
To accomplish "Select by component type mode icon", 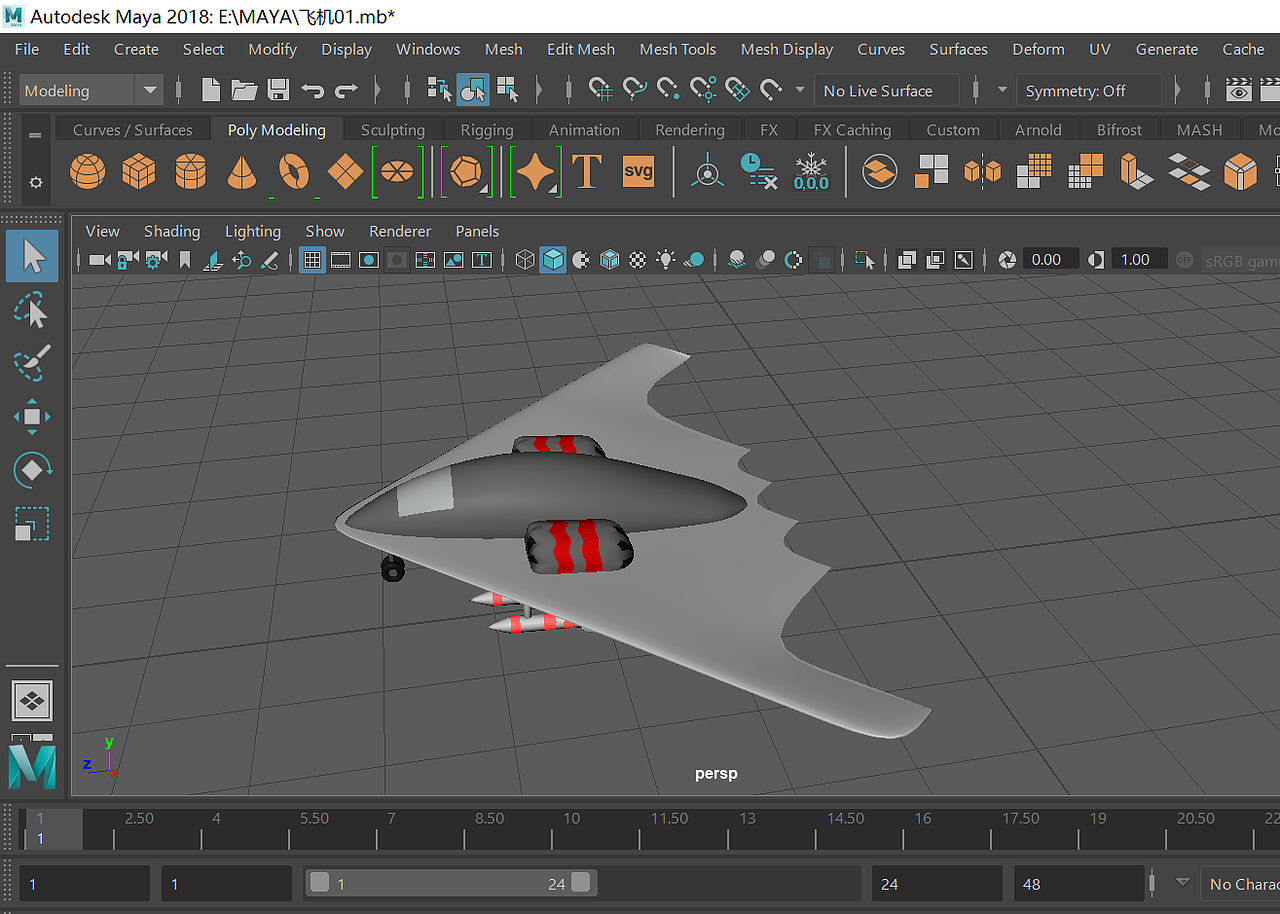I will [508, 89].
